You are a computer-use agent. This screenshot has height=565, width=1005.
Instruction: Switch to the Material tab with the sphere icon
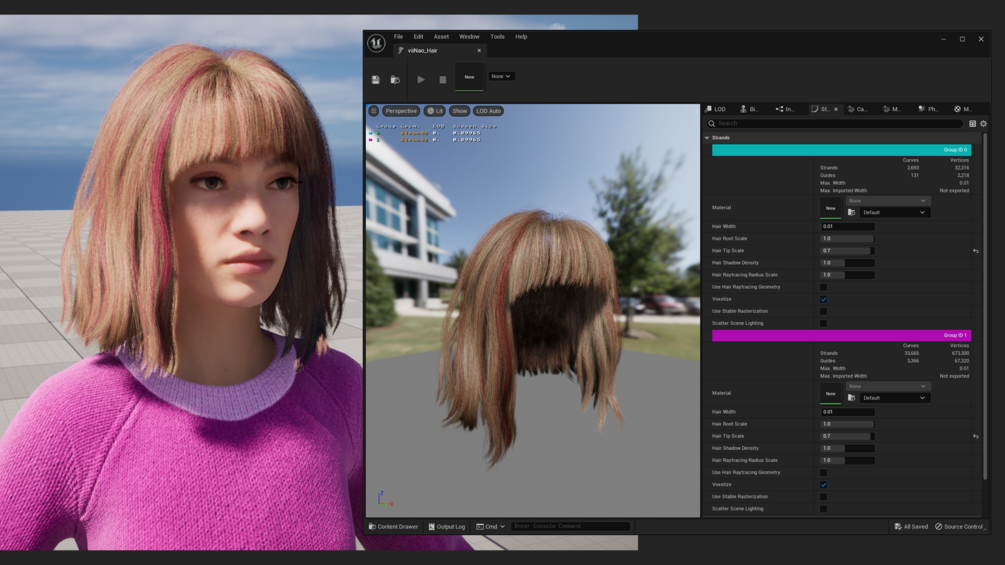[x=963, y=109]
